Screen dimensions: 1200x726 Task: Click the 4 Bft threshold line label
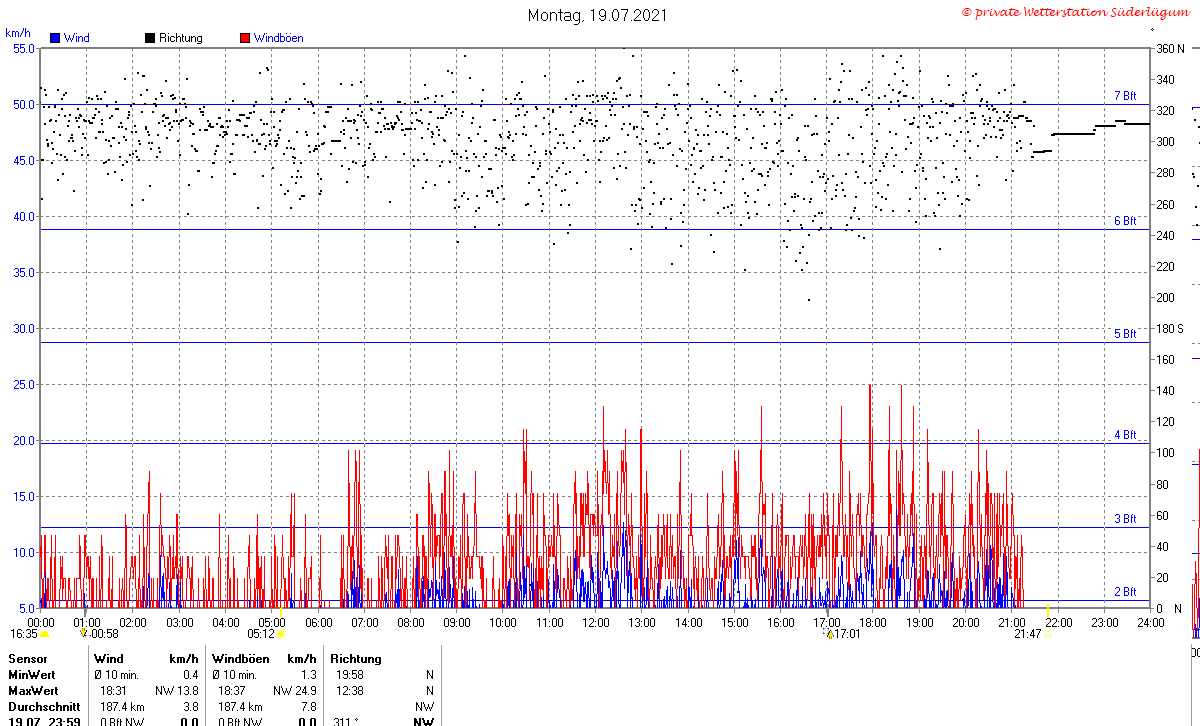tap(1125, 435)
